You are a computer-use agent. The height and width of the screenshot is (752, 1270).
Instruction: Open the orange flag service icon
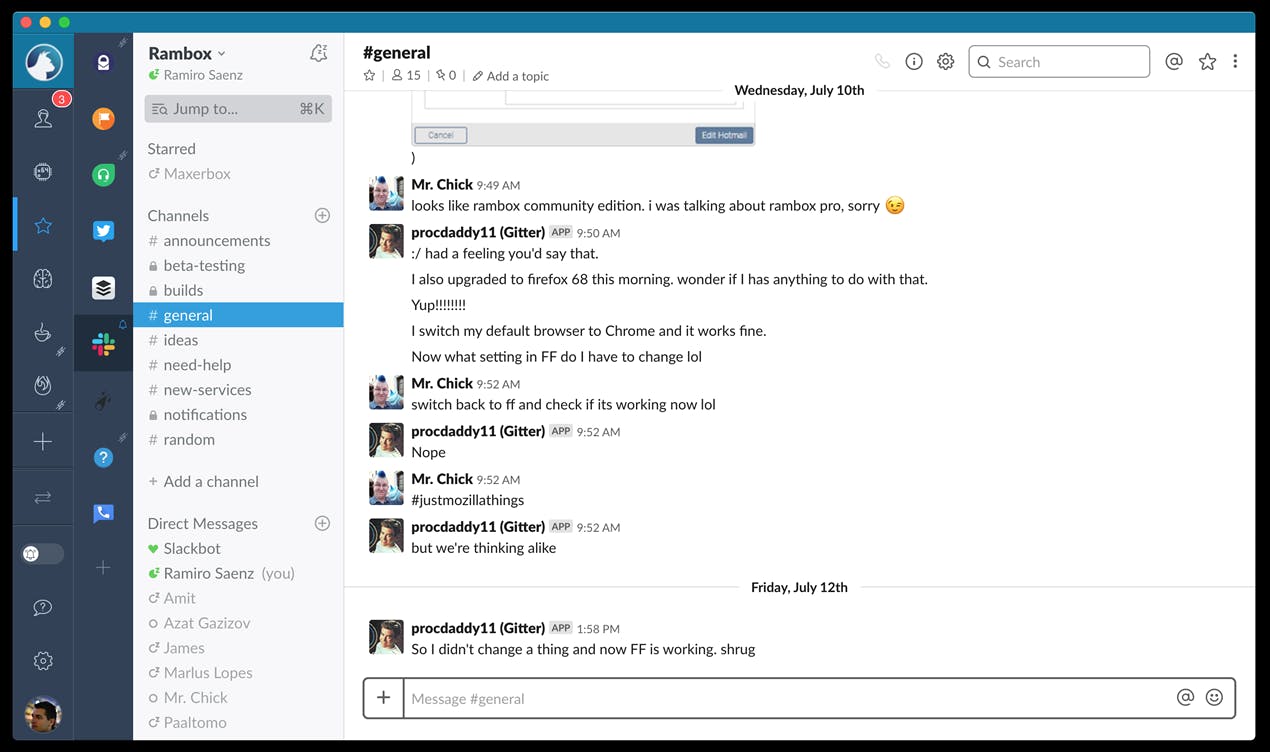tap(103, 119)
